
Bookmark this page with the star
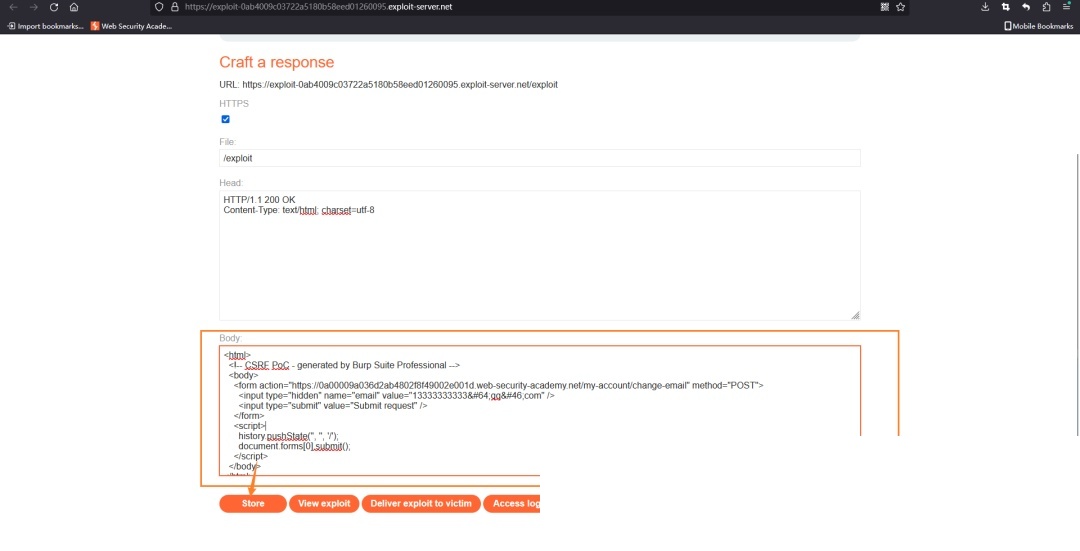coord(900,7)
